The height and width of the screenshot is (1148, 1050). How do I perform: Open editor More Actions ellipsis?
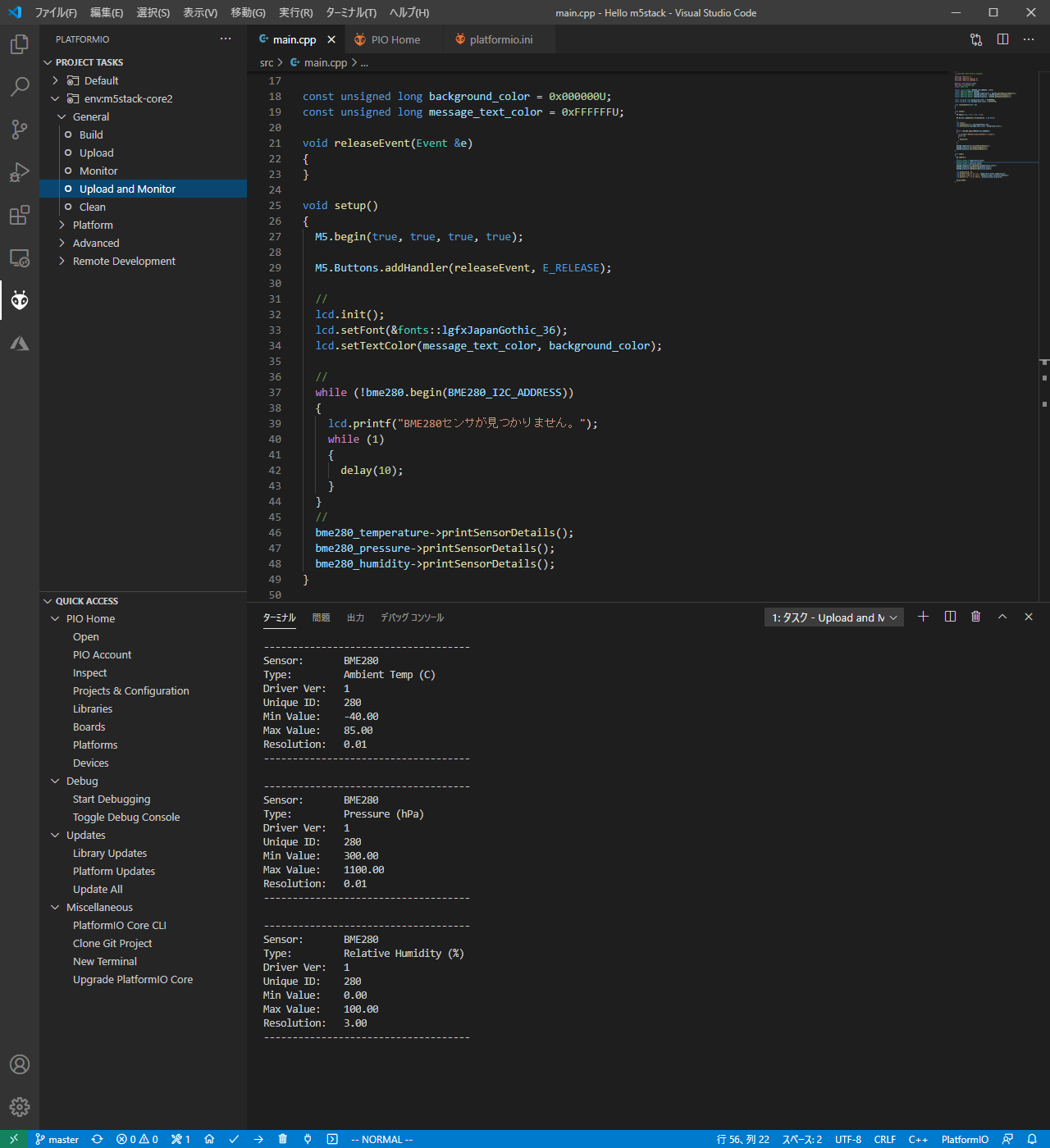point(1029,39)
